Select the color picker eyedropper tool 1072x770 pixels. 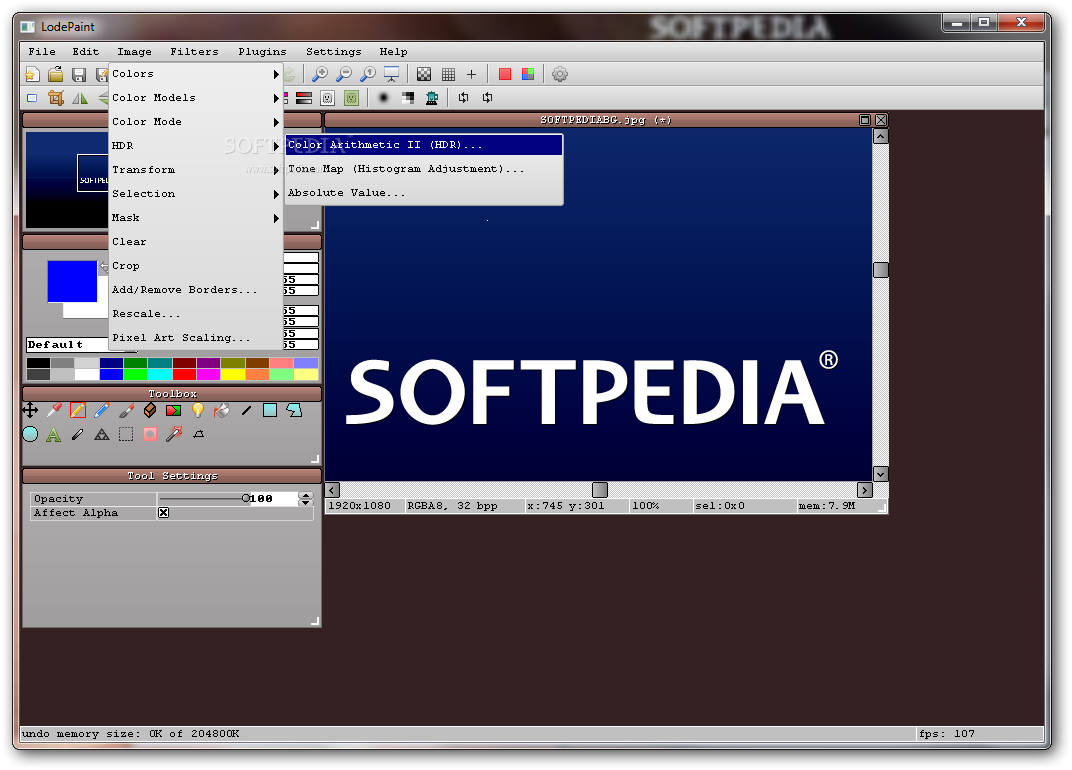pos(54,410)
